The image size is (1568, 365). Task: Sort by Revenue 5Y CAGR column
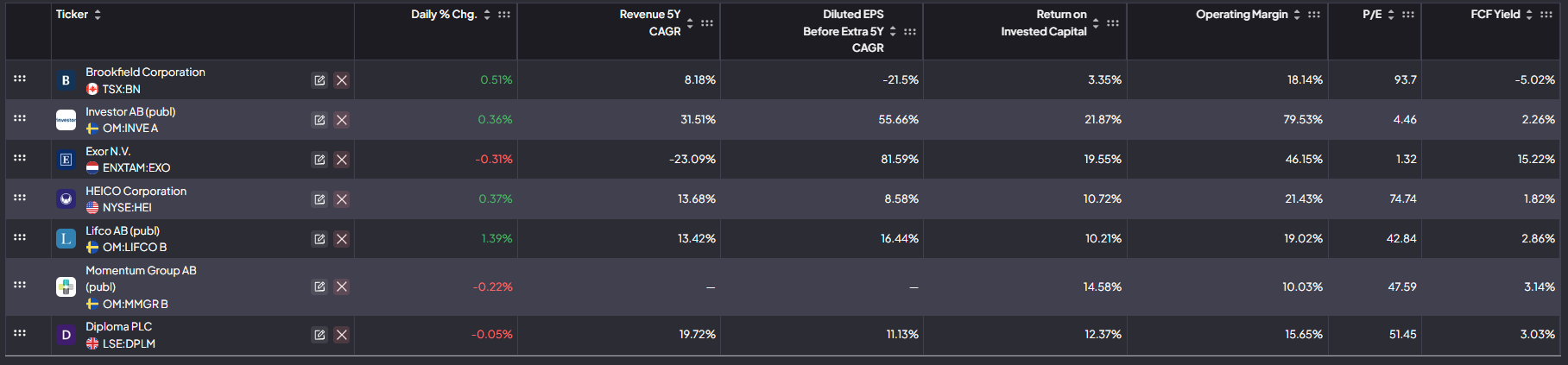690,23
